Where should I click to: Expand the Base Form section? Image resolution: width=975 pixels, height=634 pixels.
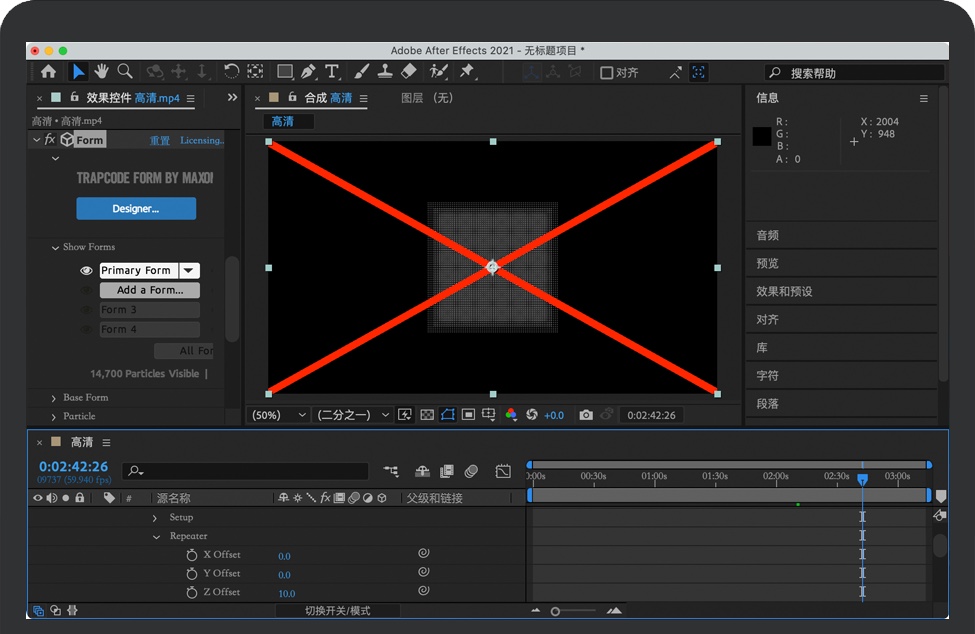pyautogui.click(x=54, y=398)
